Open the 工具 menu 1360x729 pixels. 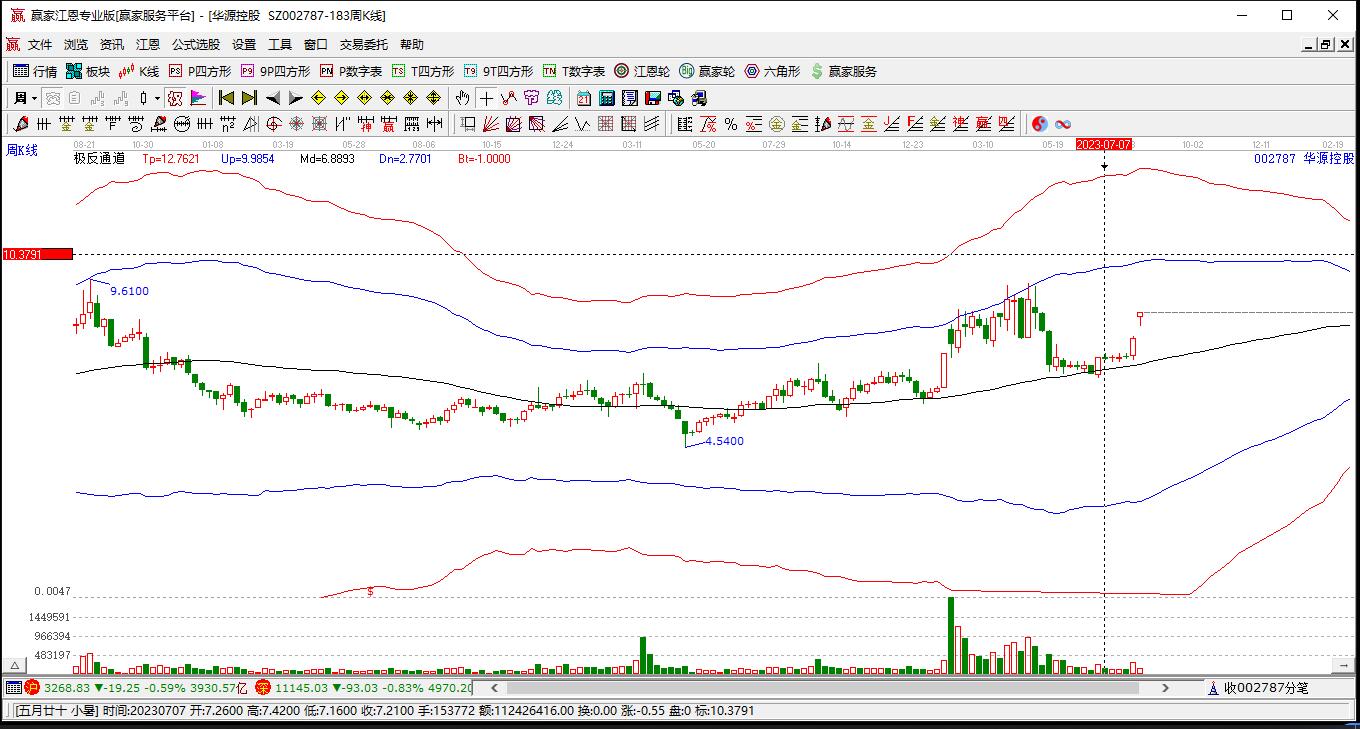[280, 44]
